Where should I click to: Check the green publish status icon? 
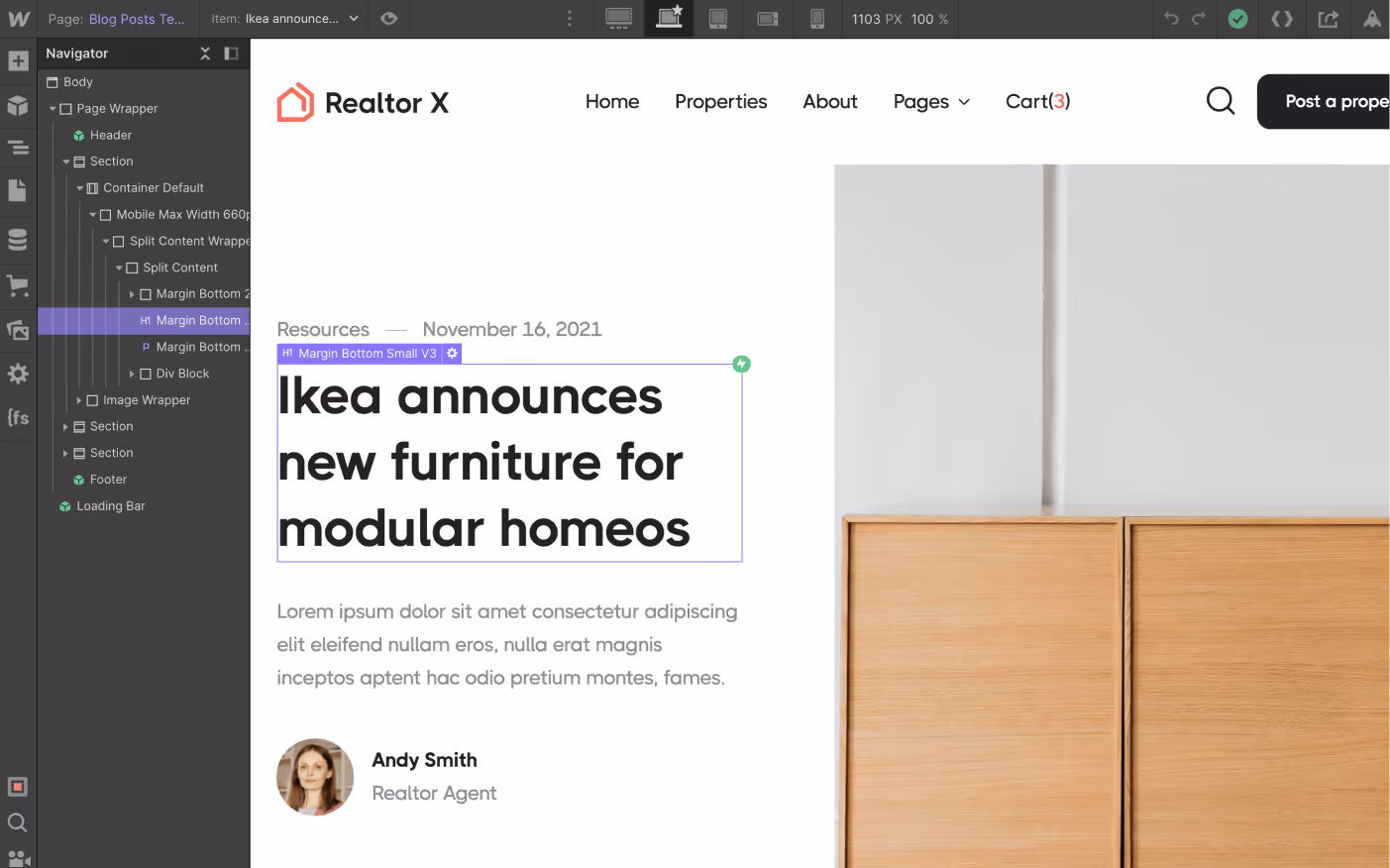1237,19
